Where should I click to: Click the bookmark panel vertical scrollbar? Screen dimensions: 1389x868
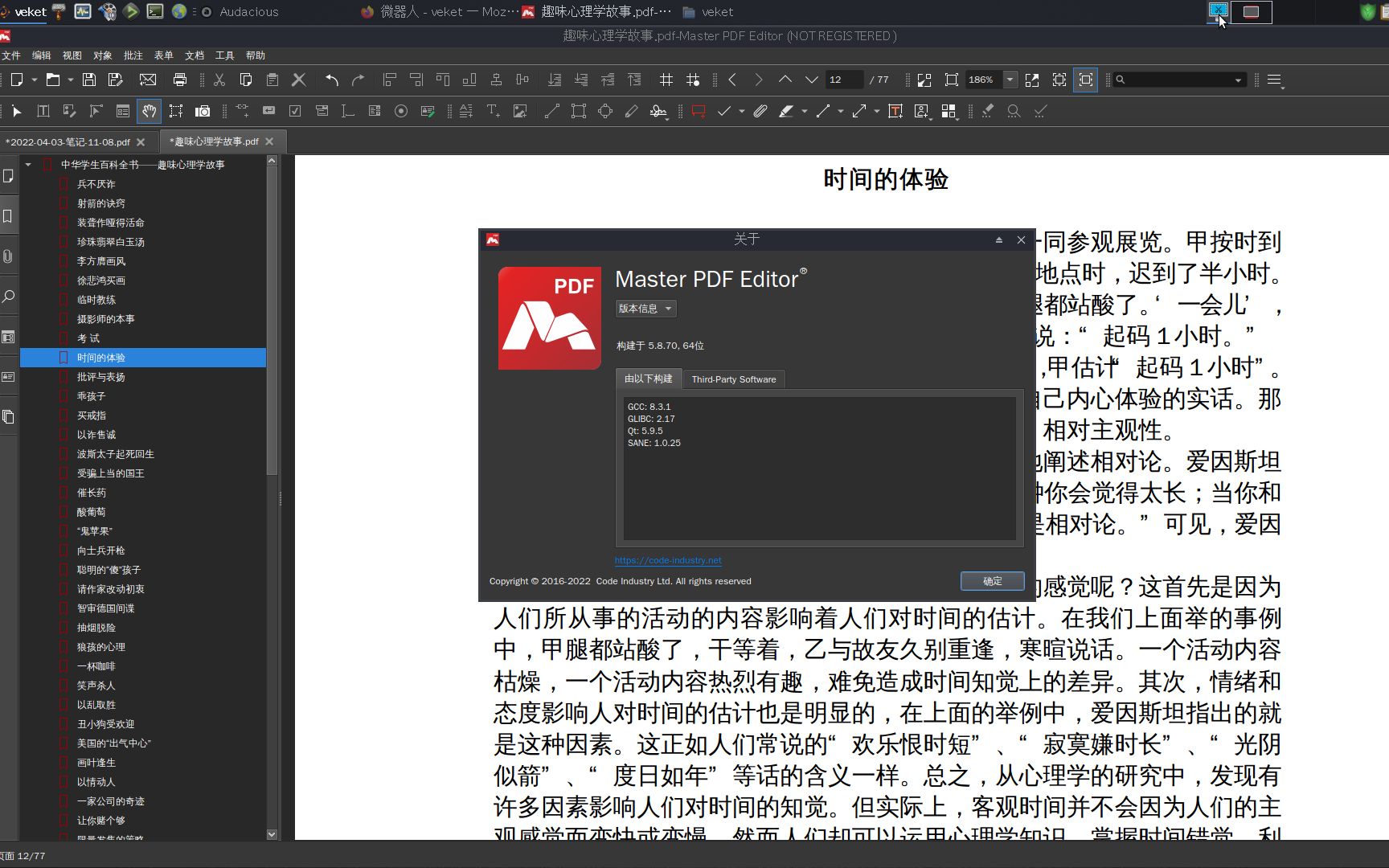[x=272, y=321]
